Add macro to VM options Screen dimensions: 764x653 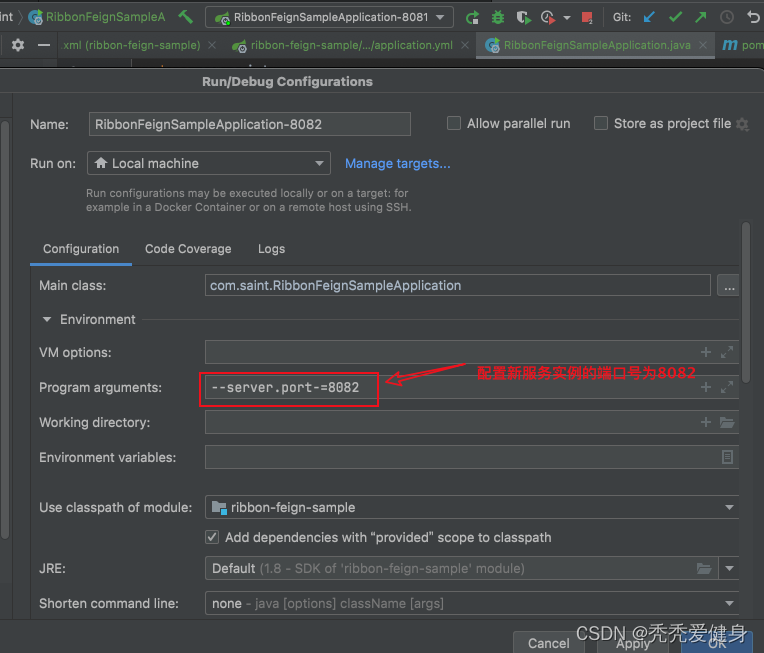[x=706, y=352]
